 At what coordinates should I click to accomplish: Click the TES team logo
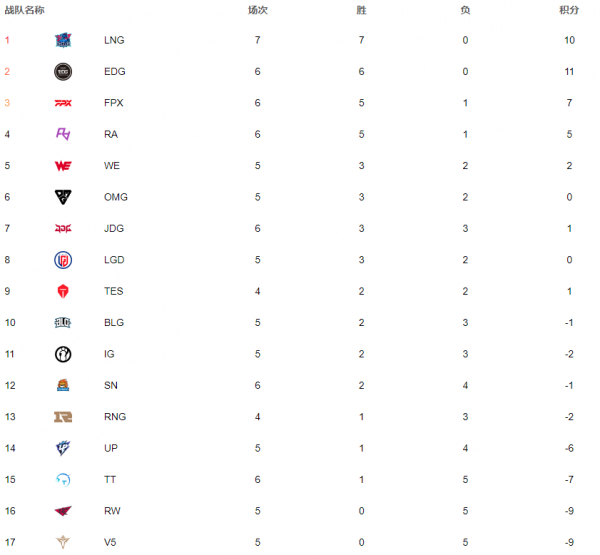click(x=63, y=291)
